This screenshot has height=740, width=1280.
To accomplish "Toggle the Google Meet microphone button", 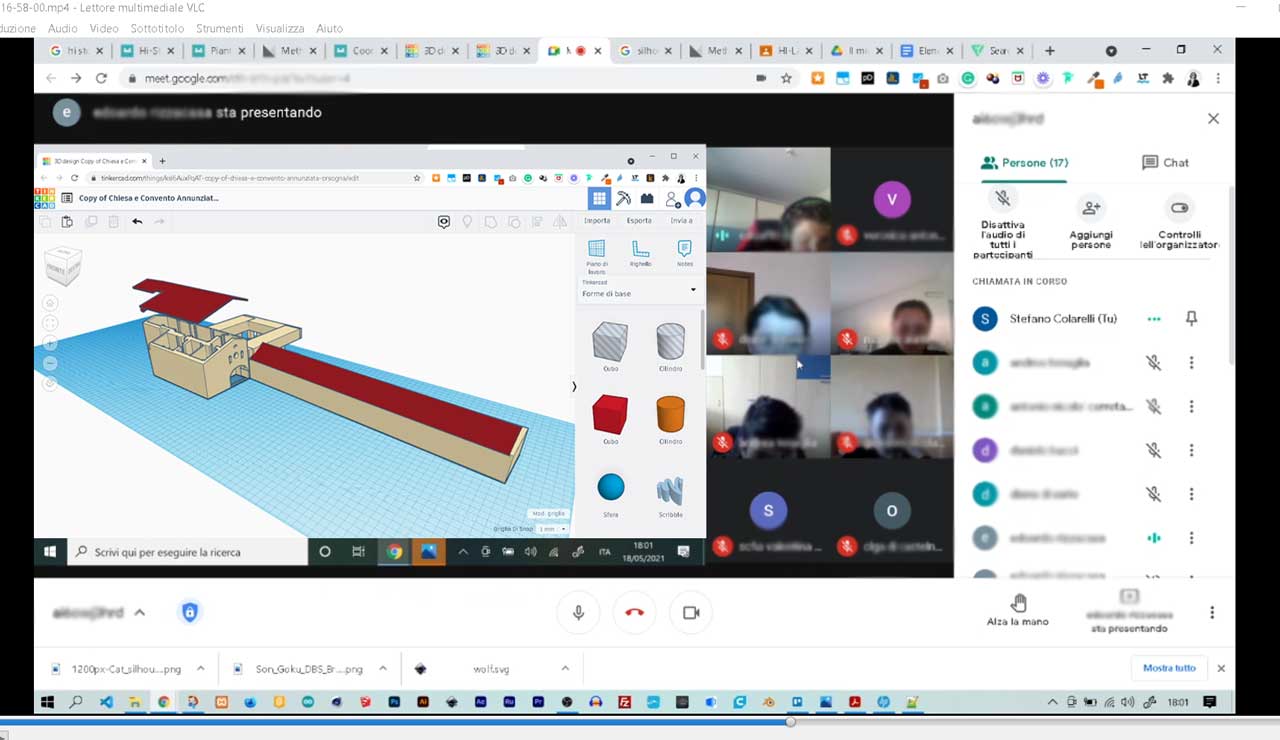I will pyautogui.click(x=578, y=612).
